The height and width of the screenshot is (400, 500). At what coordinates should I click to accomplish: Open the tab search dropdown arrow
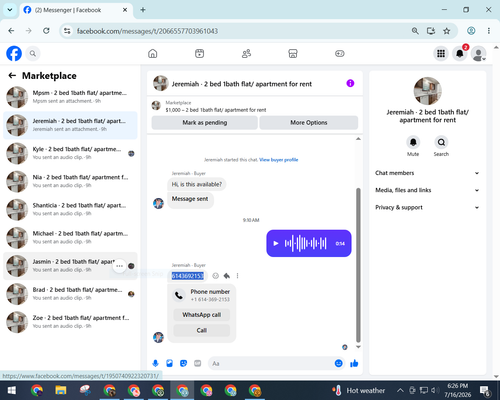(x=10, y=10)
